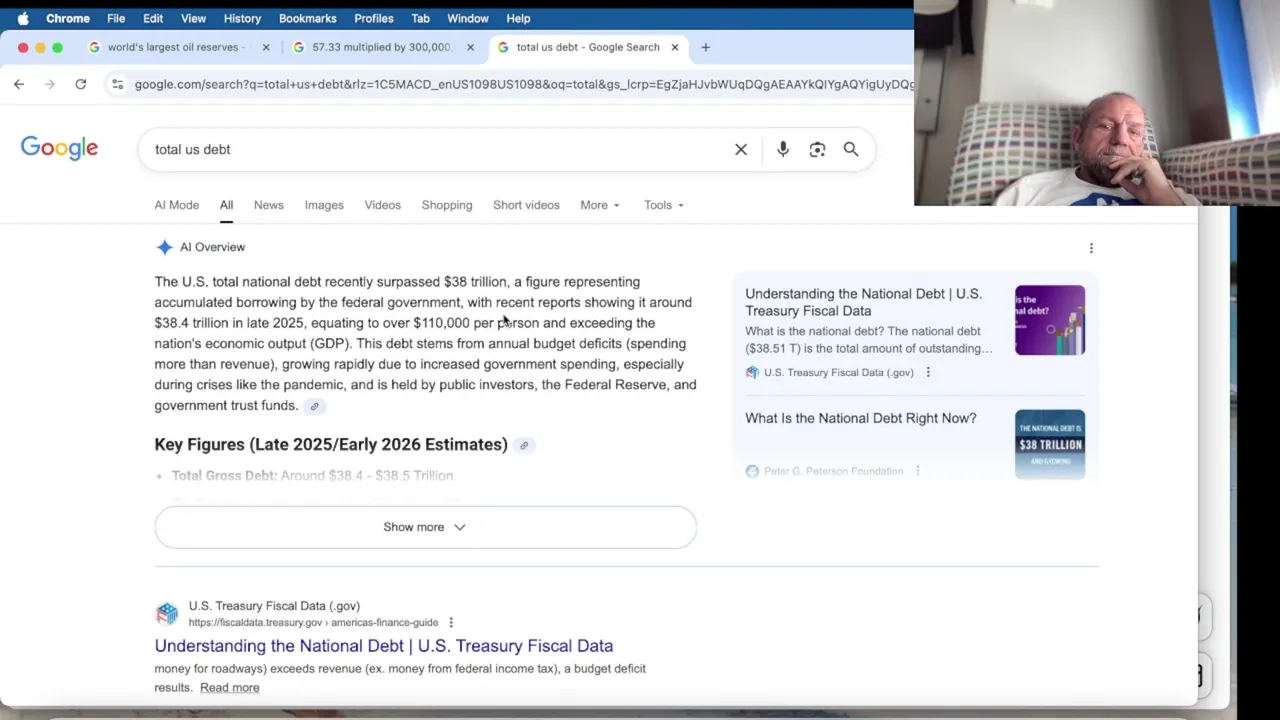
Task: Start voice search with microphone
Action: point(783,149)
